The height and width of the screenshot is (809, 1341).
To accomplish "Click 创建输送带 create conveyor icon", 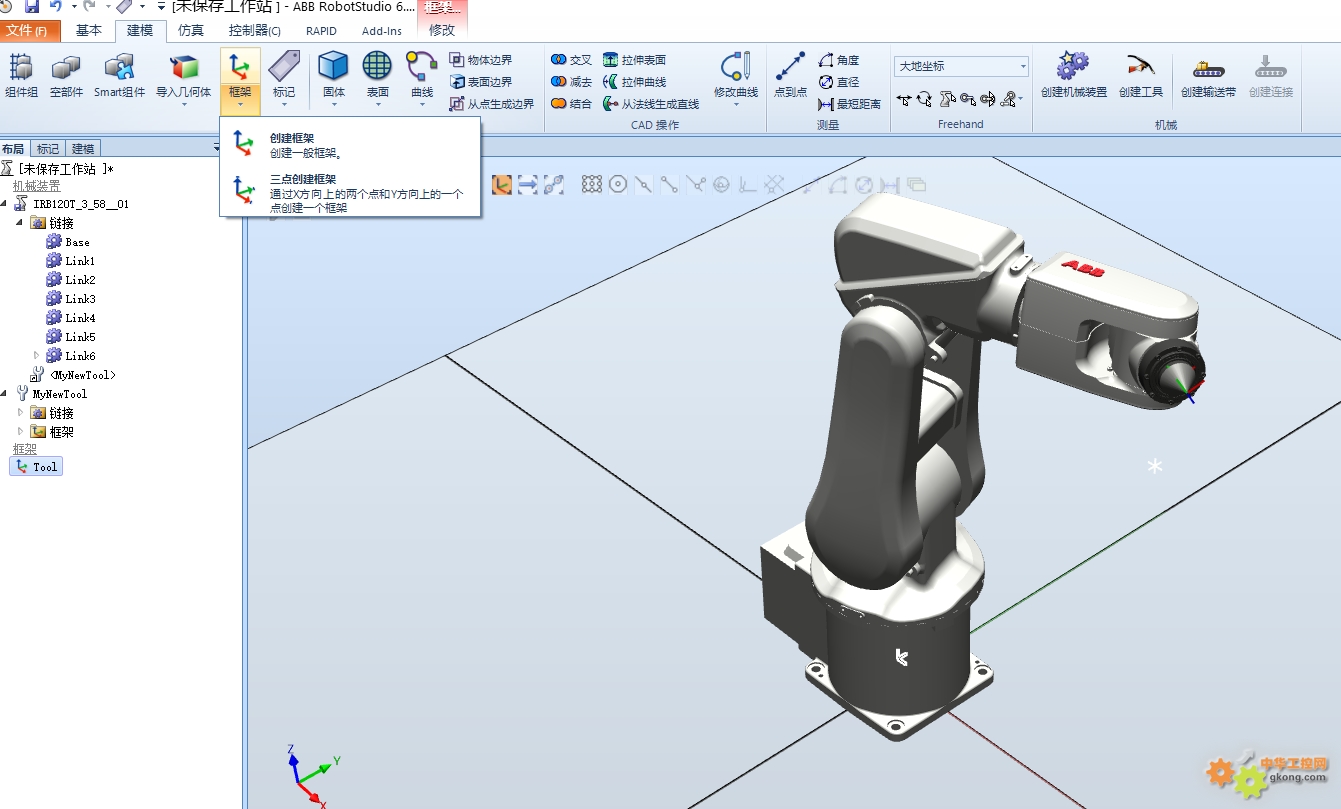I will click(1208, 68).
